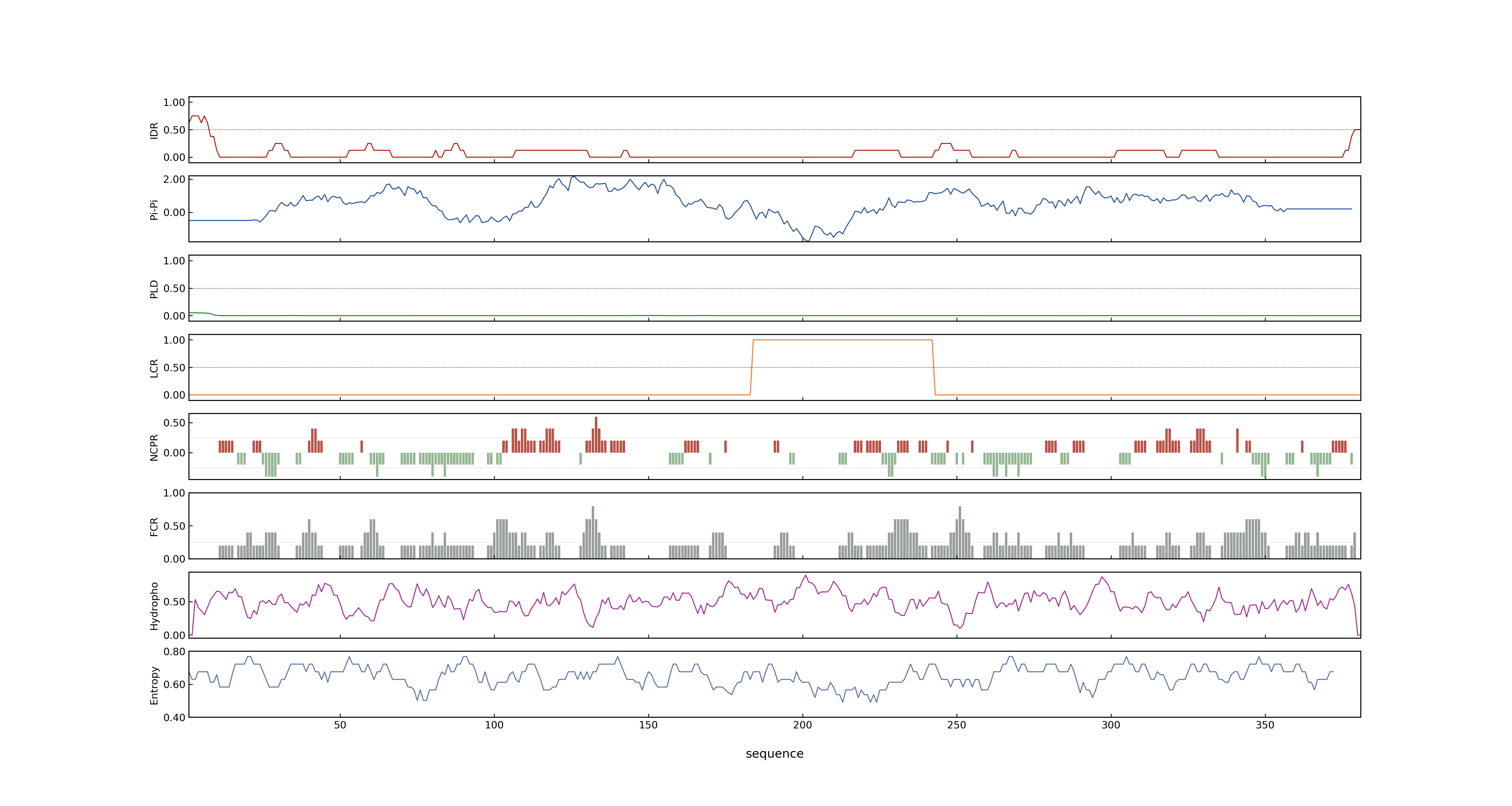This screenshot has height=806, width=1512.
Task: Click the "IDR" y-axis label
Action: (x=154, y=130)
